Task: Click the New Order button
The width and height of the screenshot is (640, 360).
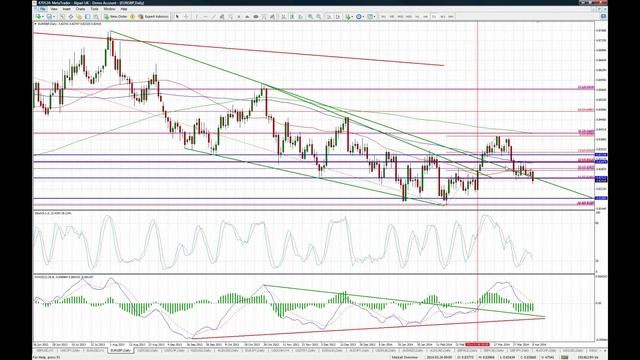Action: [x=115, y=17]
